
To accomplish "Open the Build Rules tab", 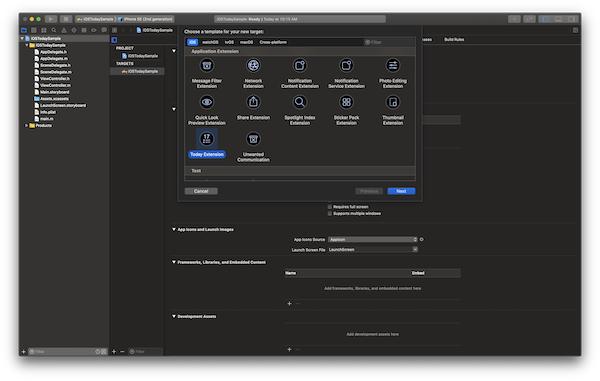I will 454,39.
